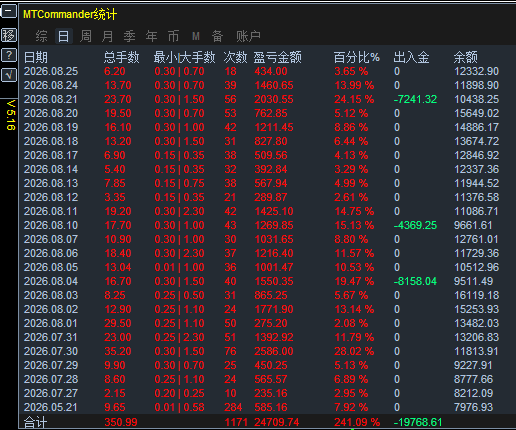
Task: Select the 年 yearly tab
Action: pos(151,36)
